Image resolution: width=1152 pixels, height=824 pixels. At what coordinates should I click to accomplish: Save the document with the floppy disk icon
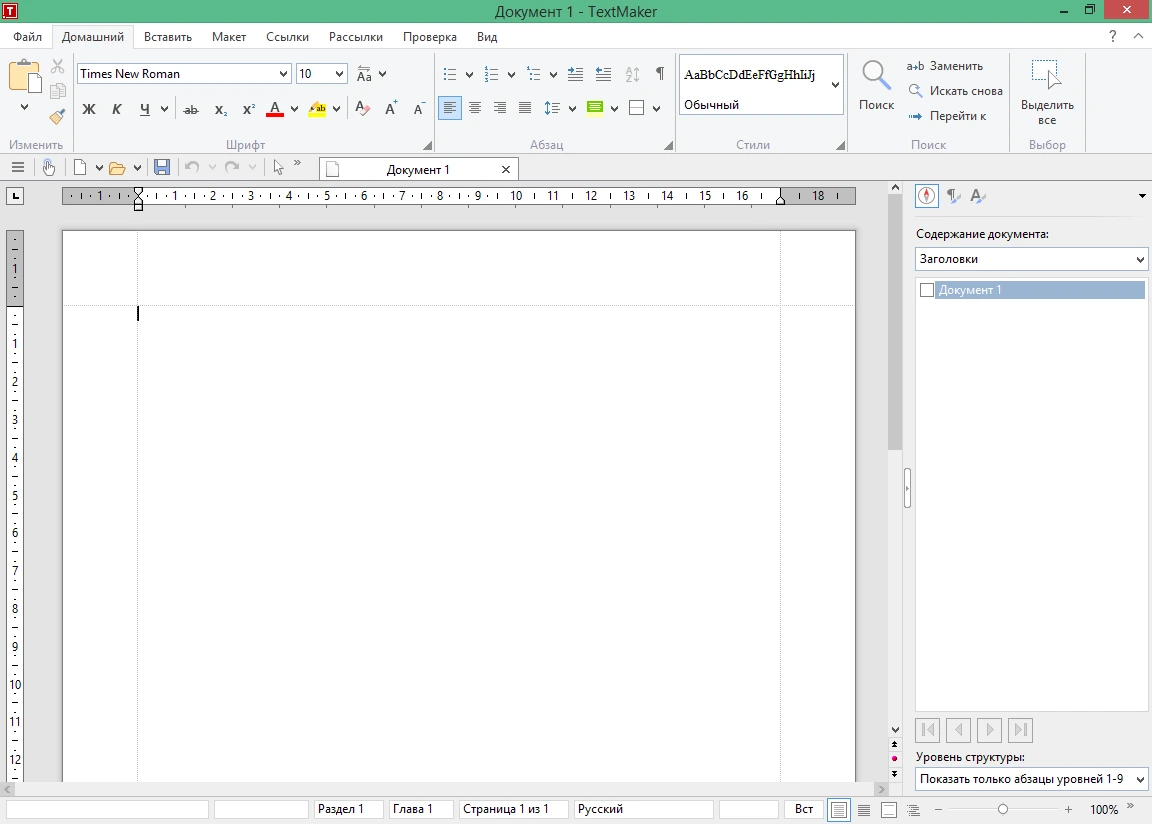click(162, 167)
